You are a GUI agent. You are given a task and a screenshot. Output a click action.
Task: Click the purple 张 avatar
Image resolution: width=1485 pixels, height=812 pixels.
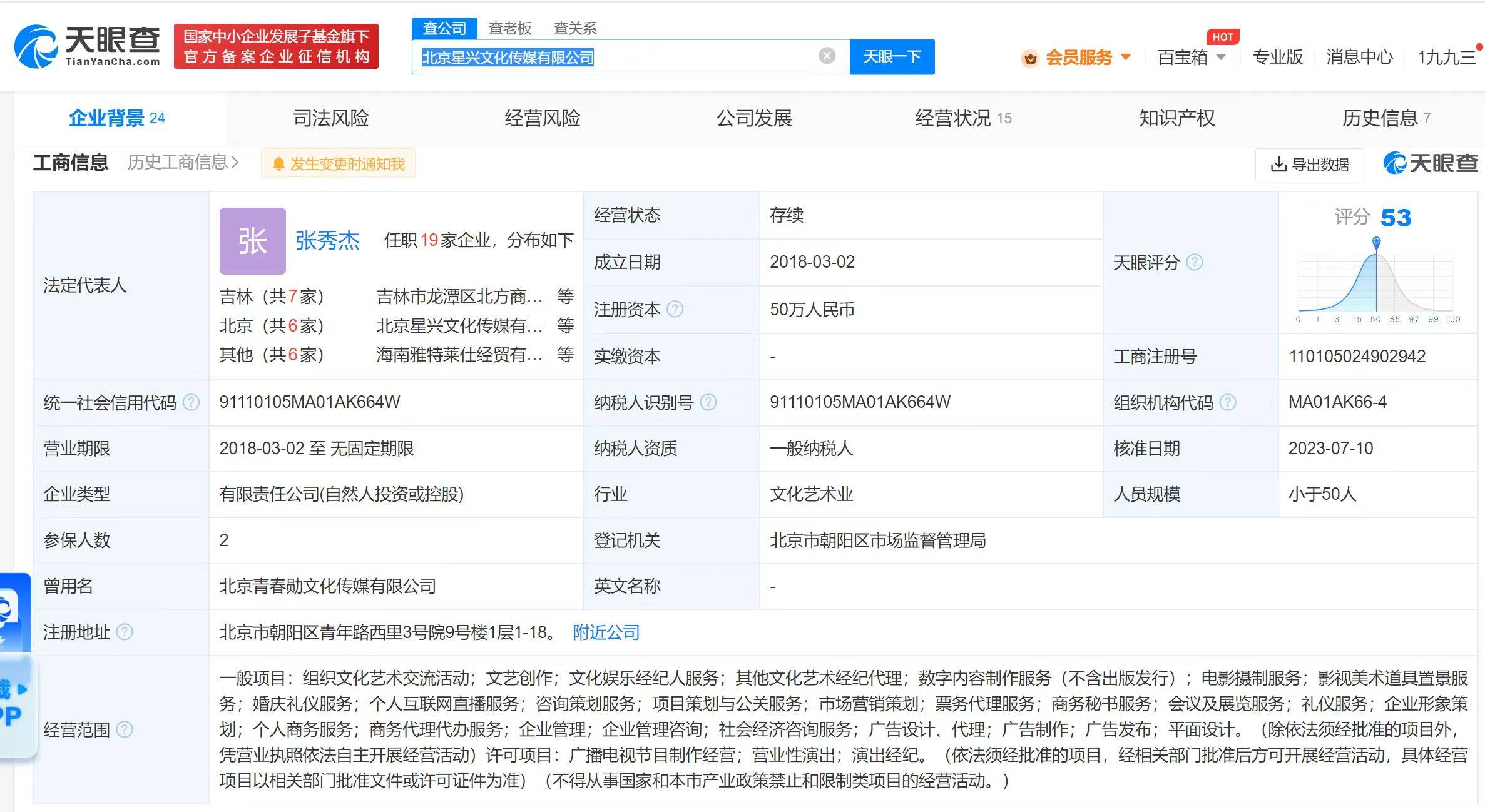[x=253, y=241]
